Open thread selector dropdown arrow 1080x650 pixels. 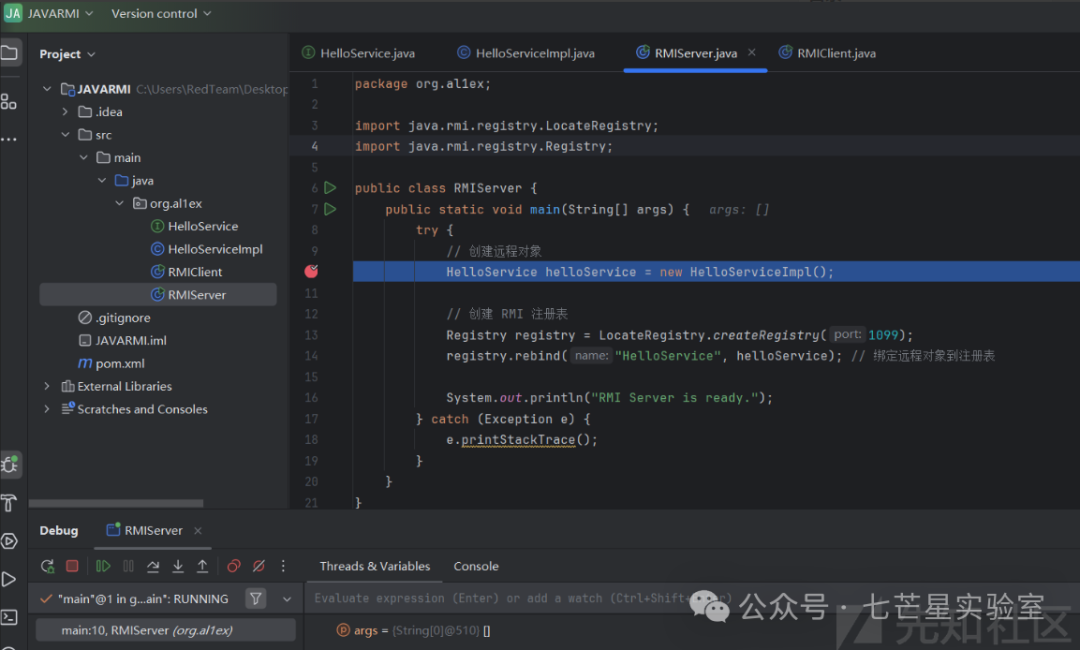point(287,599)
